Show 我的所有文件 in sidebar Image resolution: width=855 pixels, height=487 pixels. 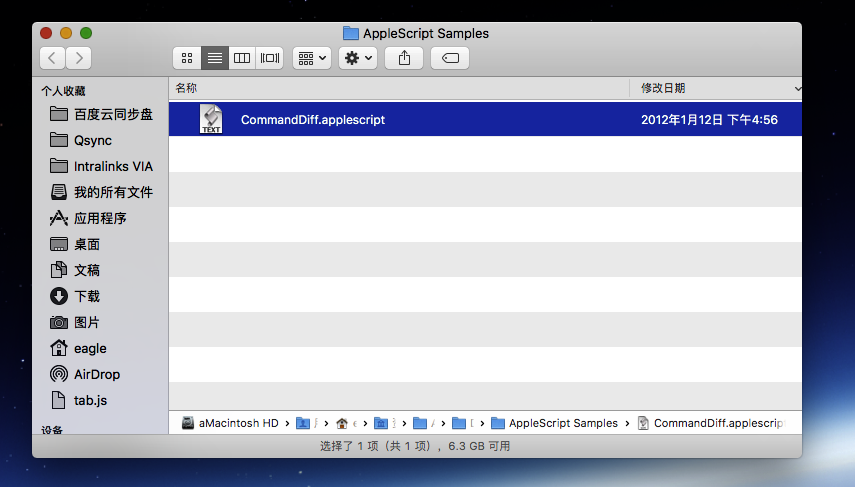[101, 192]
